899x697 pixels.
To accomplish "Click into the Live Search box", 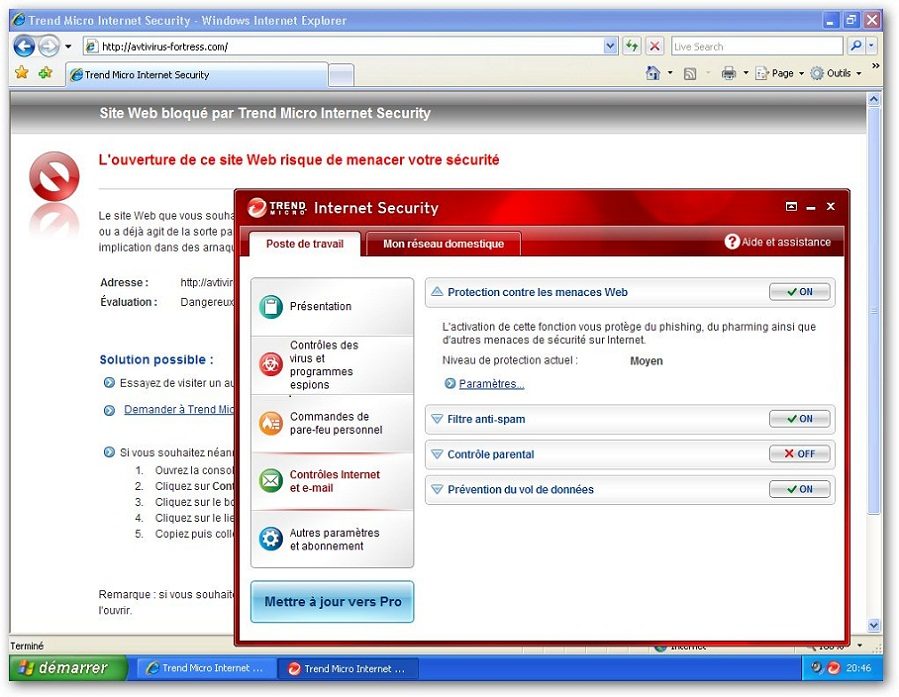I will coord(757,46).
